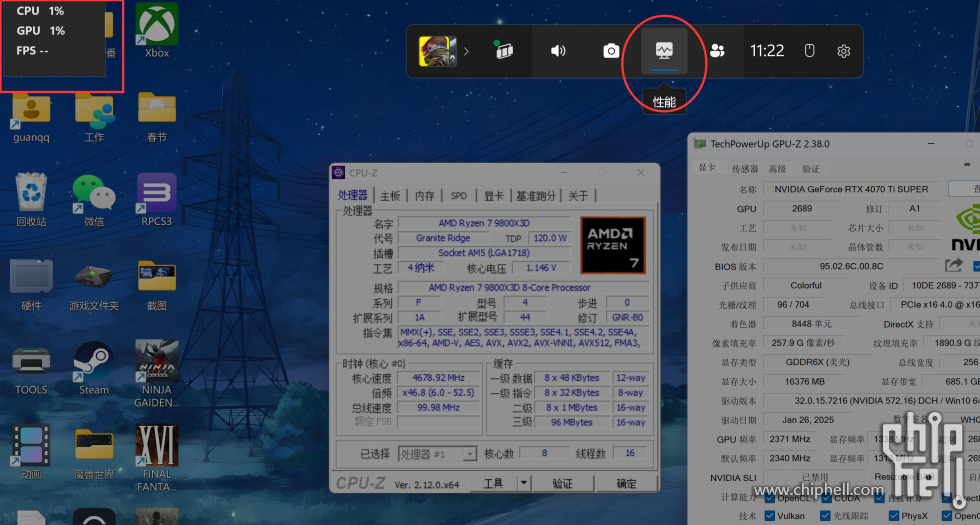Launch 微信 WeChat from desktop
The image size is (980, 525).
pyautogui.click(x=94, y=200)
